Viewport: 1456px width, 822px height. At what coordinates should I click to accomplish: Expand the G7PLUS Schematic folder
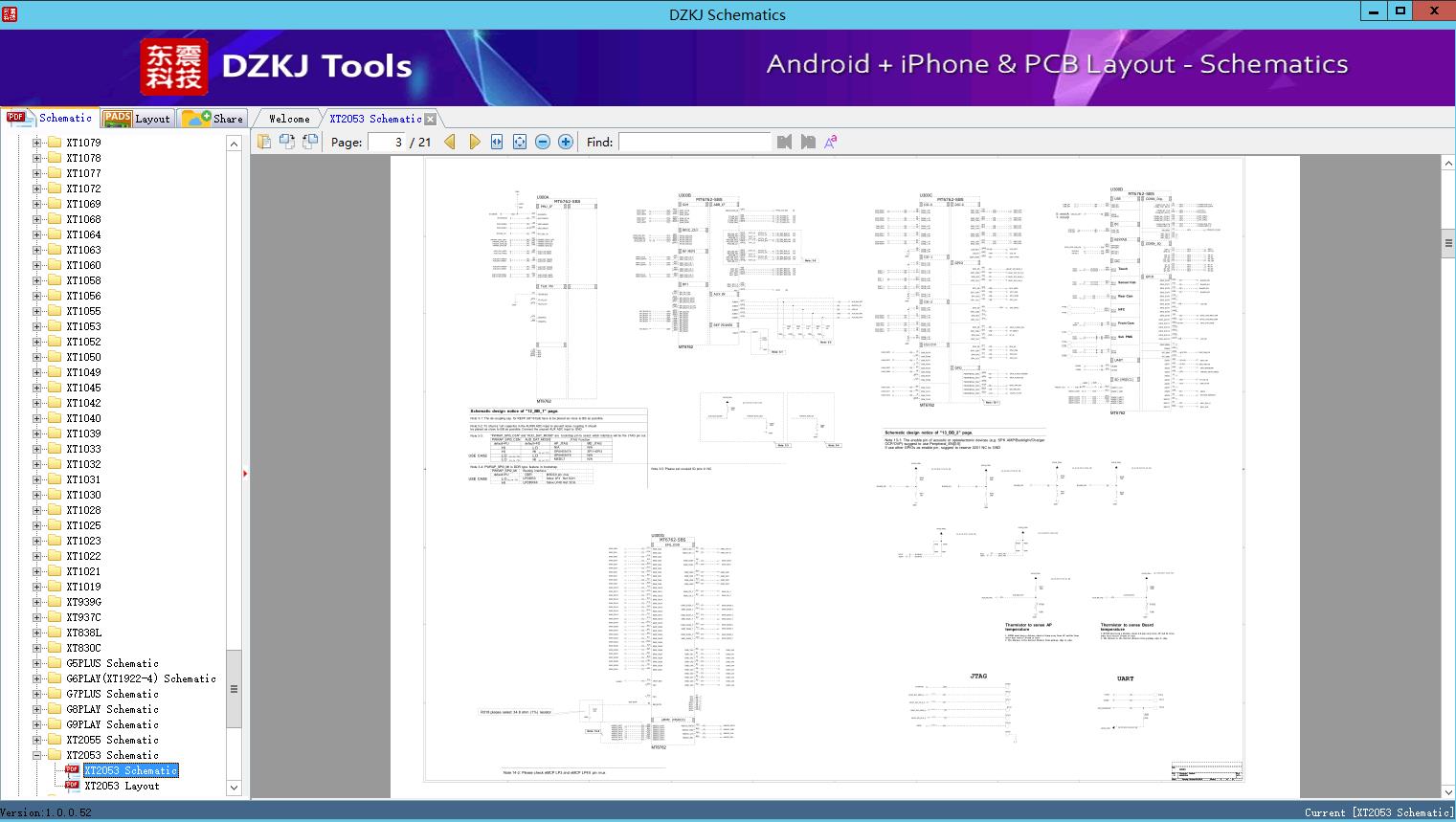(37, 694)
